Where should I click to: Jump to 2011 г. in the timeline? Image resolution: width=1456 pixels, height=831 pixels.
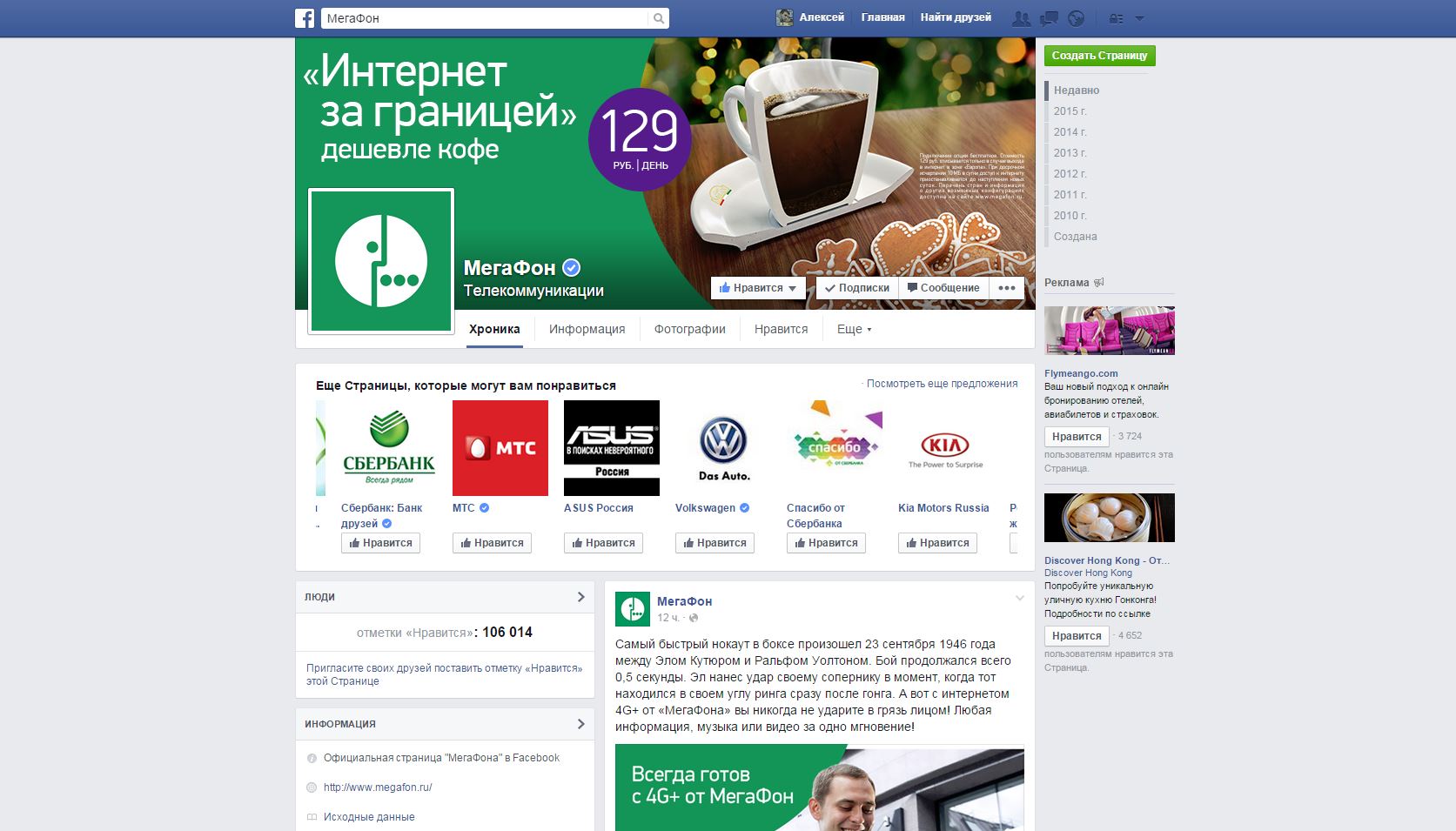[1070, 195]
